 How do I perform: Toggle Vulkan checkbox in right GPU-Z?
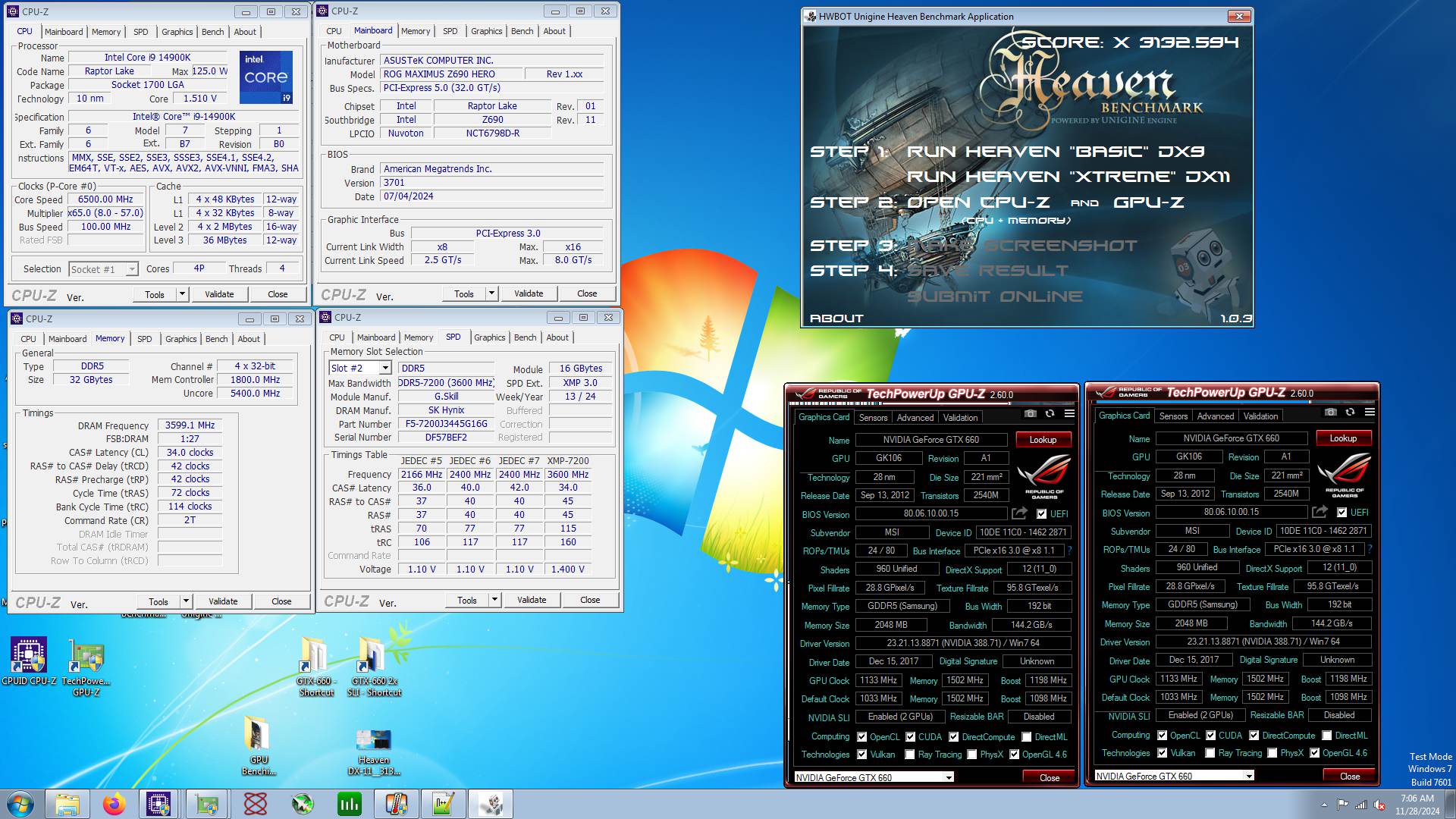(1163, 753)
